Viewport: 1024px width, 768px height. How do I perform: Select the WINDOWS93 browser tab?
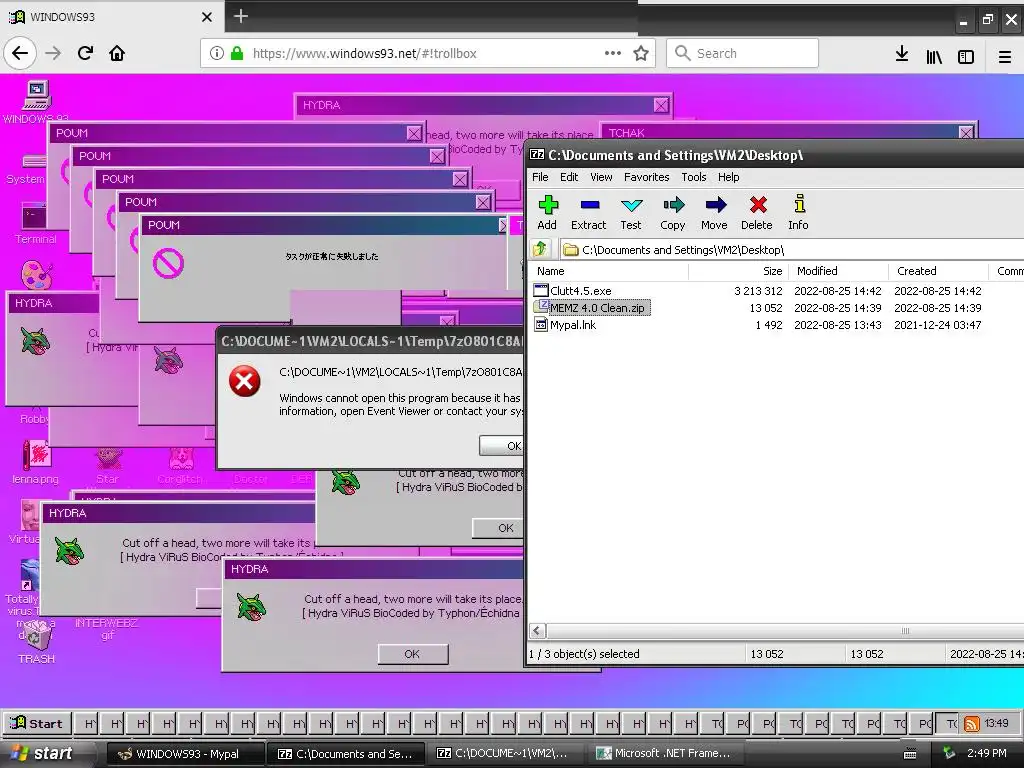111,16
